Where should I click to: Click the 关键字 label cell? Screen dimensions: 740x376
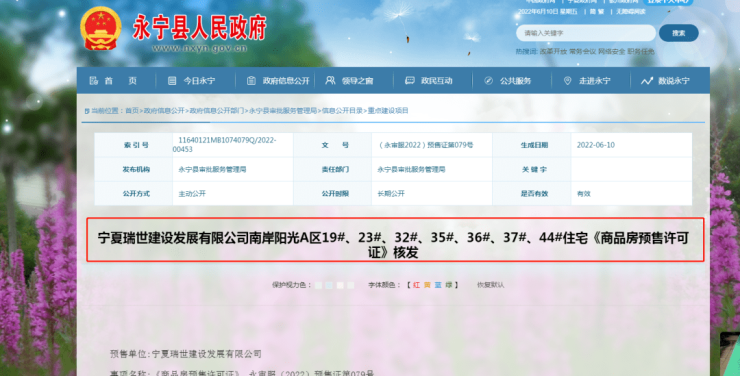click(x=532, y=169)
